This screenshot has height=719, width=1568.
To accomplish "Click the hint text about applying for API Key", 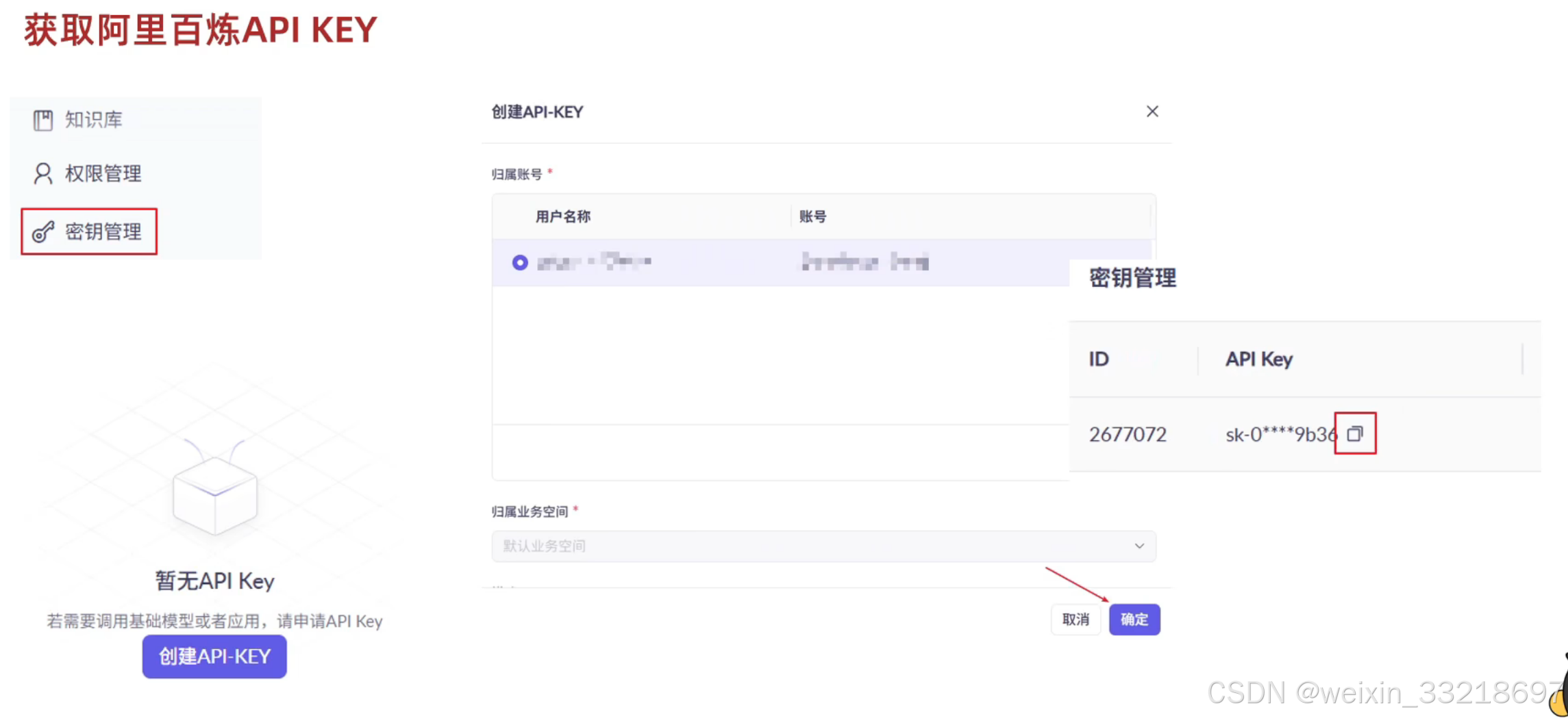I will (x=214, y=621).
